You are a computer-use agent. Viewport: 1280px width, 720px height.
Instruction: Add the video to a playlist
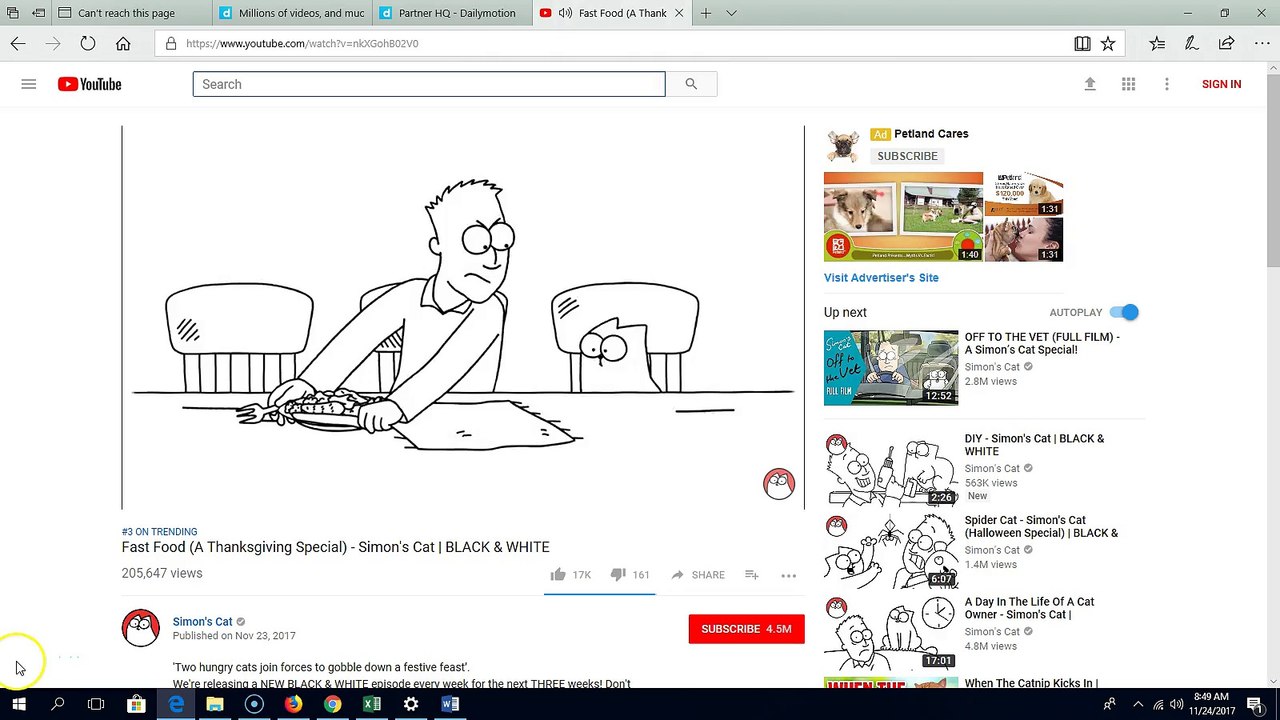point(751,575)
